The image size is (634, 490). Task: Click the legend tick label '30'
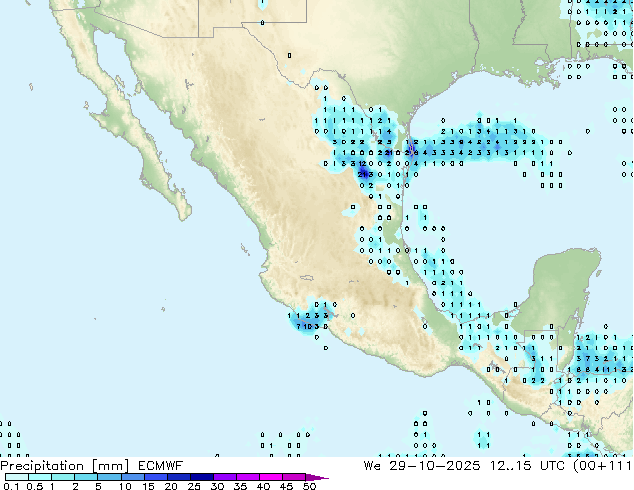click(217, 486)
